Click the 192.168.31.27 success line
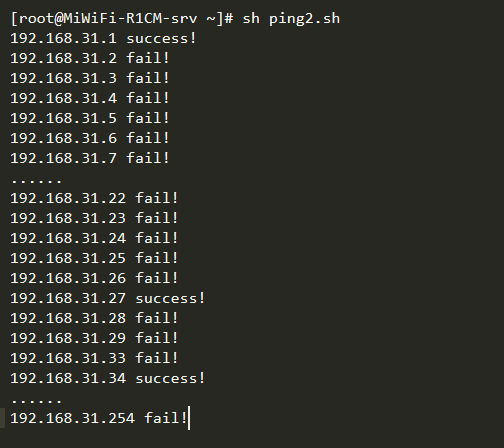This screenshot has height=448, width=504. [108, 298]
